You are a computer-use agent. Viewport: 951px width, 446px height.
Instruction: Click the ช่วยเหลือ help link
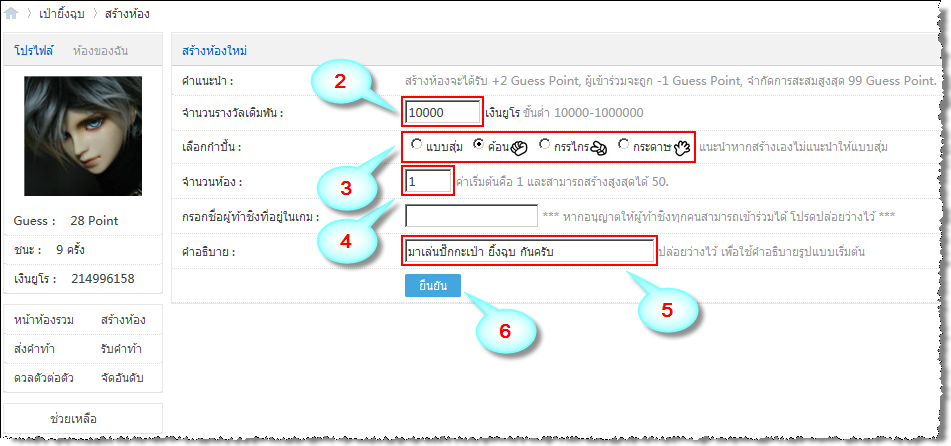coord(73,419)
